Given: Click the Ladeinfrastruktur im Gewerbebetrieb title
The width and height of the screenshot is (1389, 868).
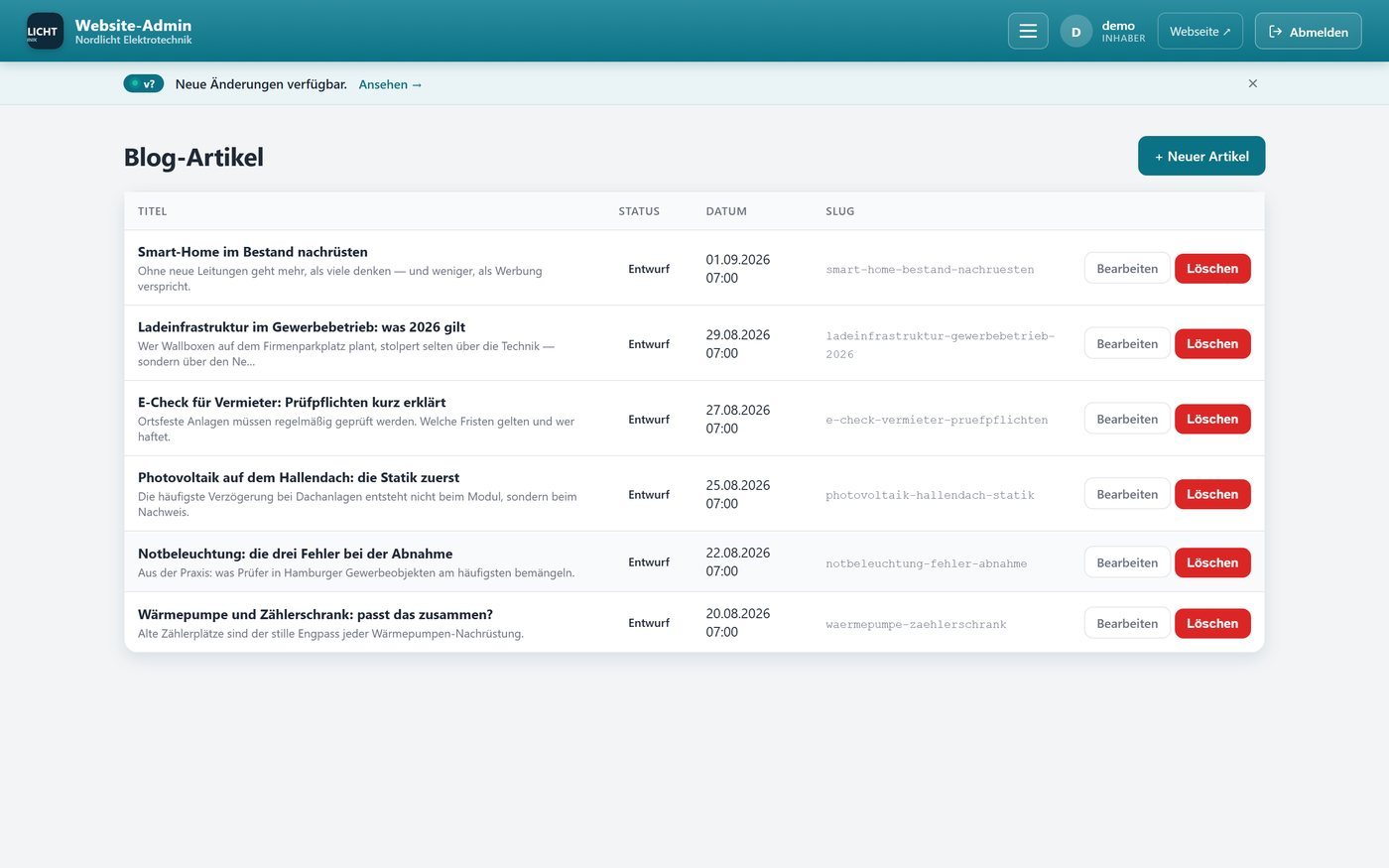Looking at the screenshot, I should pyautogui.click(x=302, y=327).
